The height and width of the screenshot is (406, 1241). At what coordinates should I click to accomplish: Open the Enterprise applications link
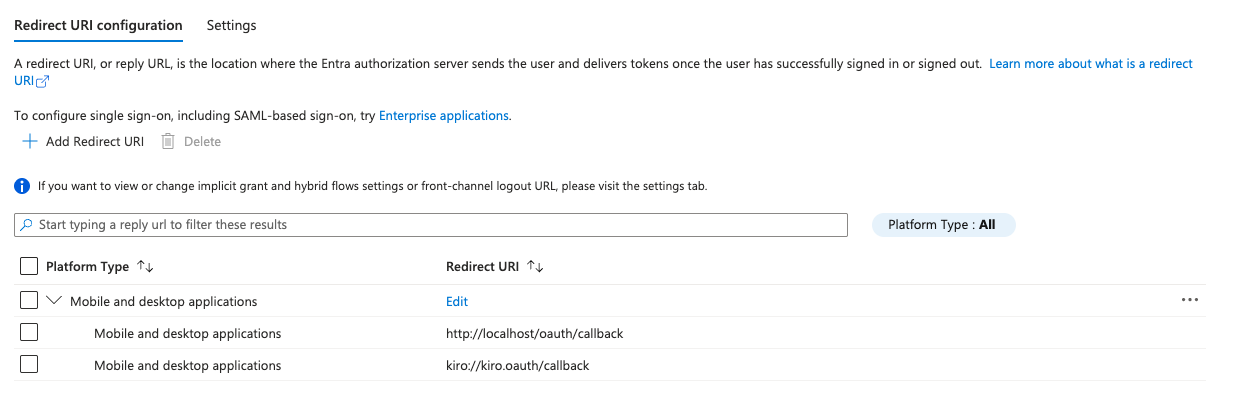pyautogui.click(x=443, y=116)
